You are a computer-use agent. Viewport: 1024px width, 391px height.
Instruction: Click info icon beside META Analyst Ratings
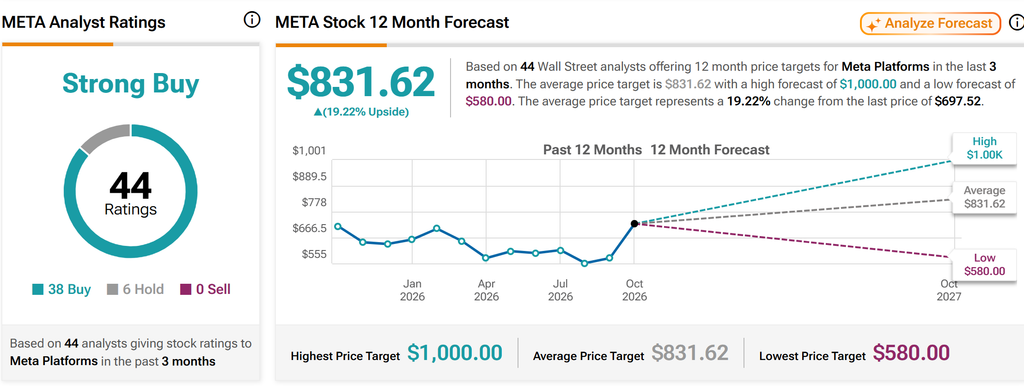pos(251,20)
